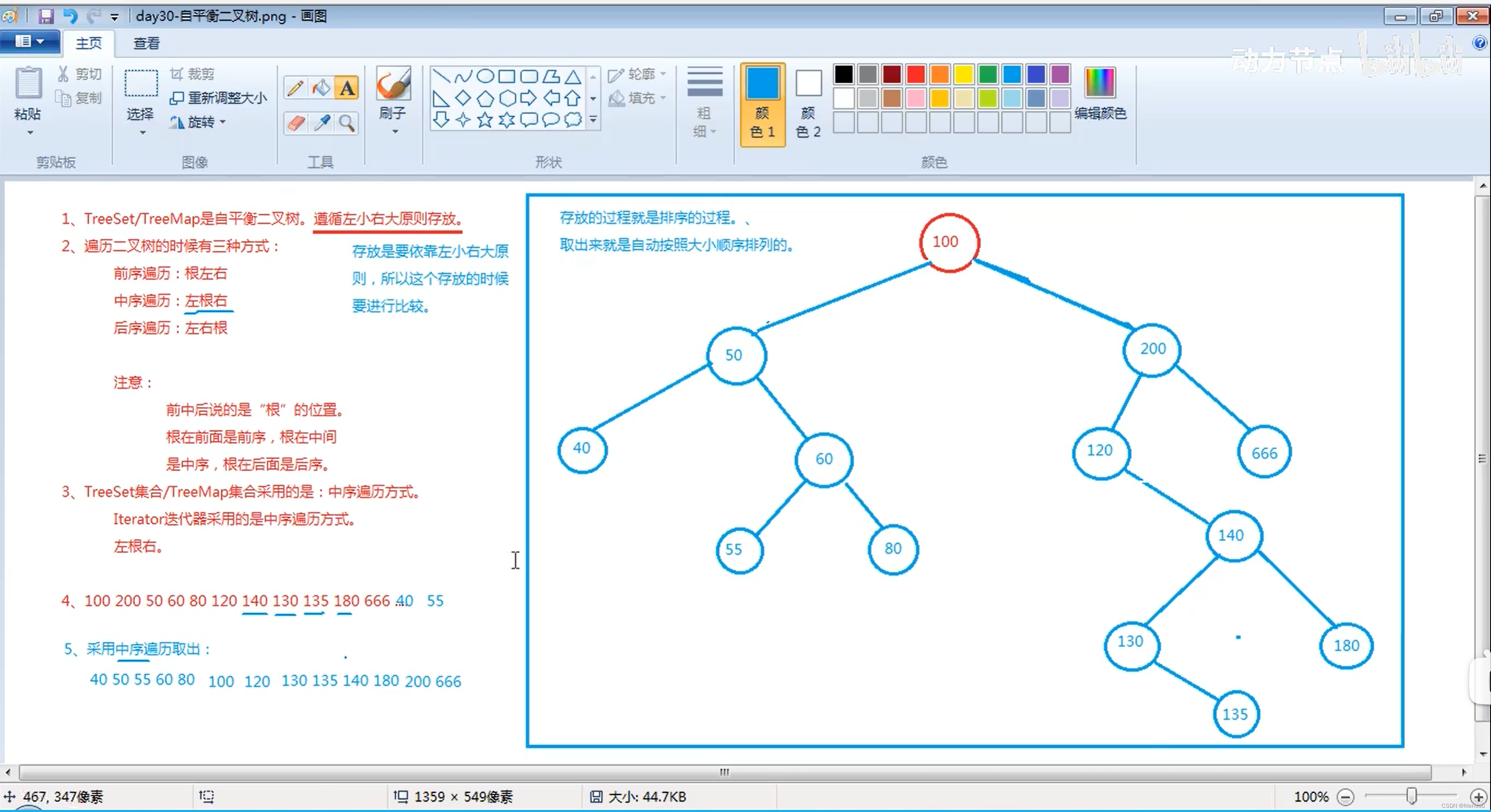Screen dimensions: 1491x812
Task: Pick the Curve shape
Action: pyautogui.click(x=463, y=76)
